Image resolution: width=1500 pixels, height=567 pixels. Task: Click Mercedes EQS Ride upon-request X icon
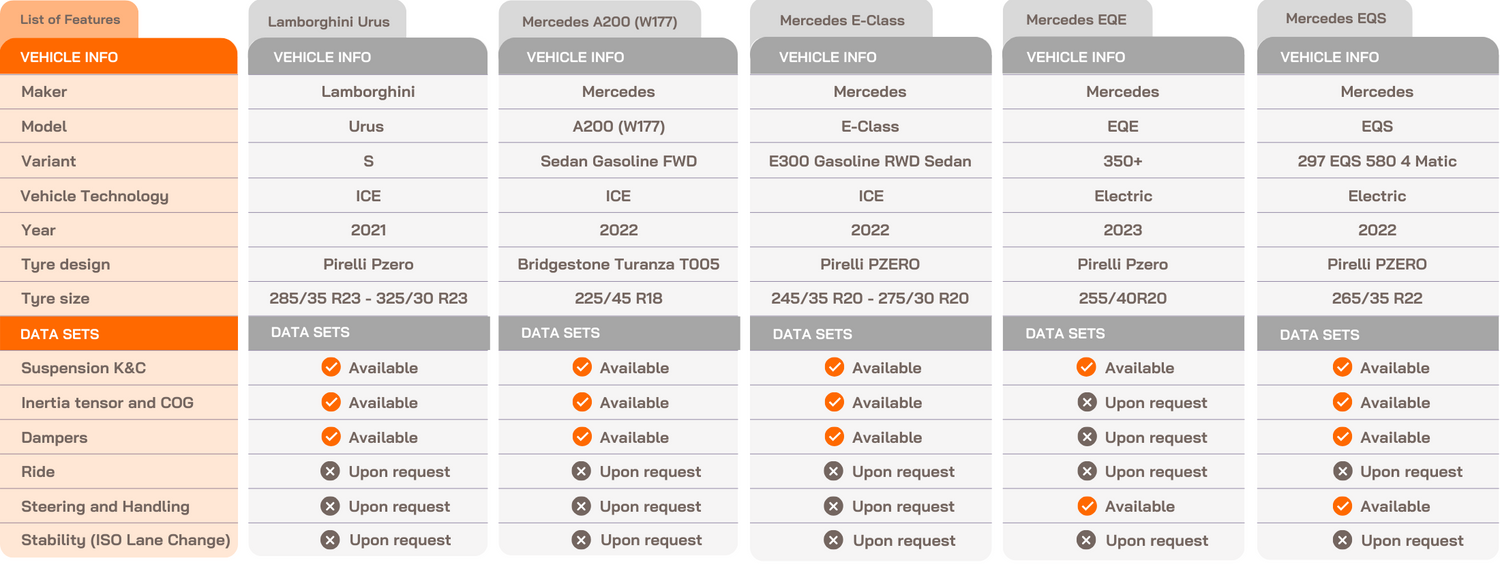(x=1342, y=472)
